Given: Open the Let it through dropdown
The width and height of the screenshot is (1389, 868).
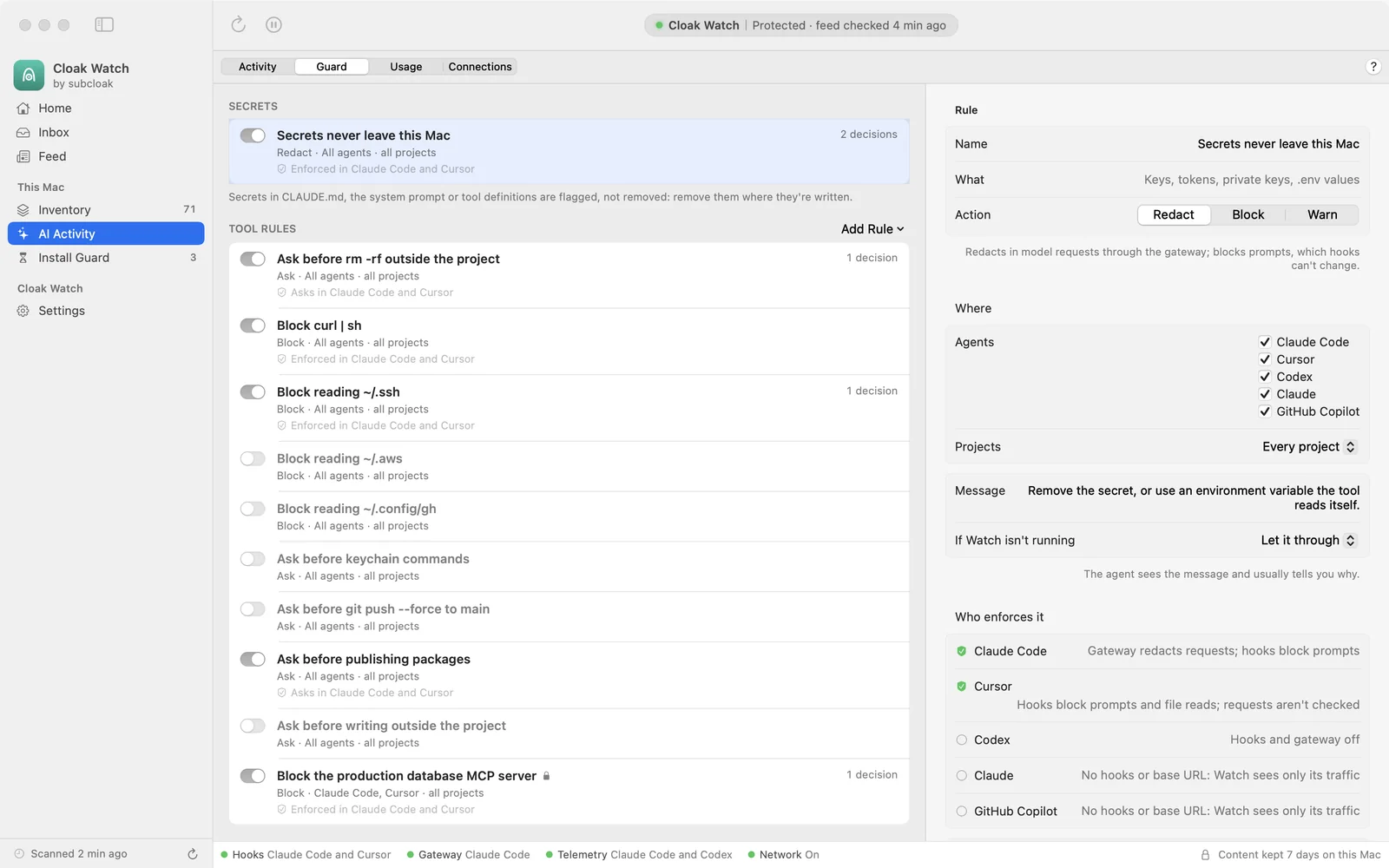Looking at the screenshot, I should point(1307,540).
